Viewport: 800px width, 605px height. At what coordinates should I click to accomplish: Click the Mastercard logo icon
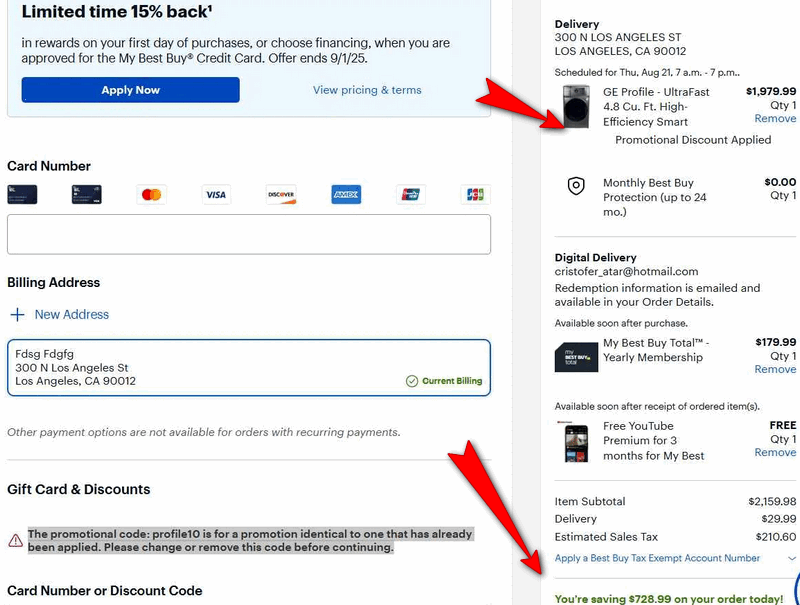point(152,194)
